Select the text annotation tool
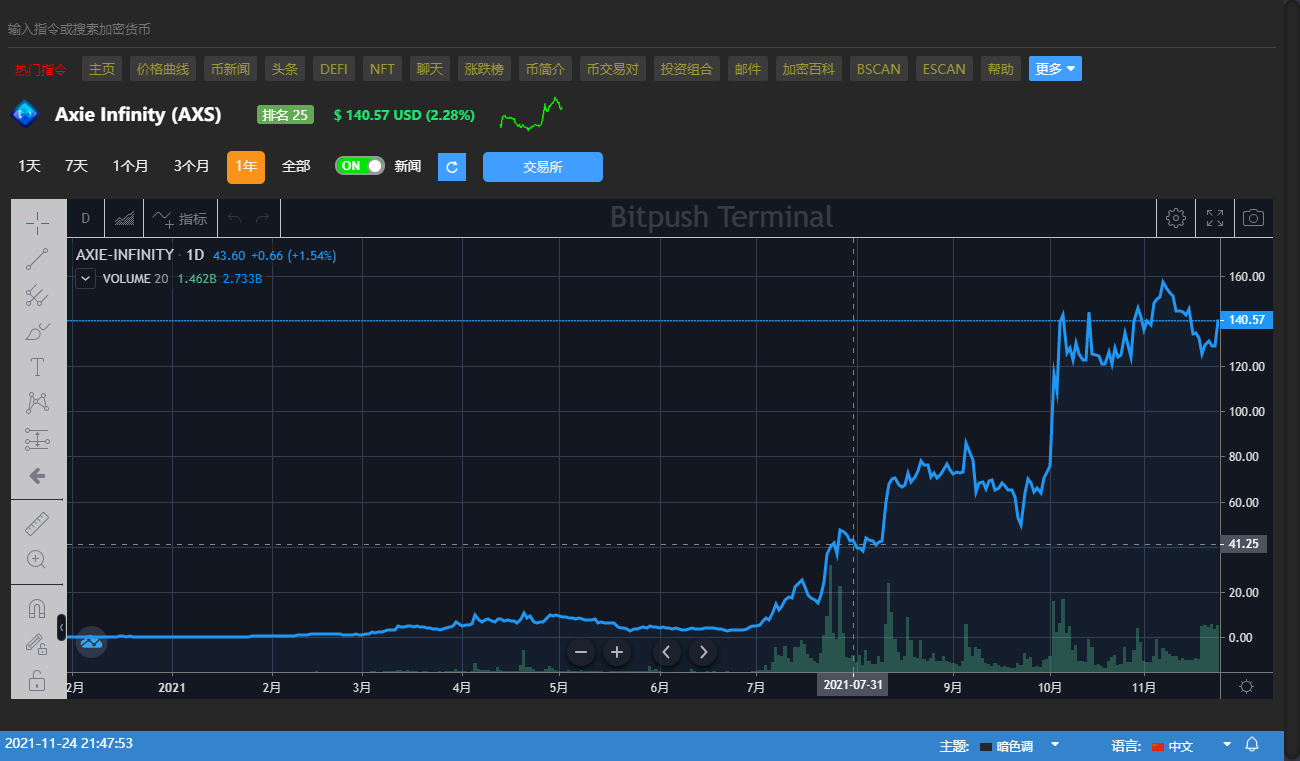Viewport: 1300px width, 761px height. click(37, 367)
